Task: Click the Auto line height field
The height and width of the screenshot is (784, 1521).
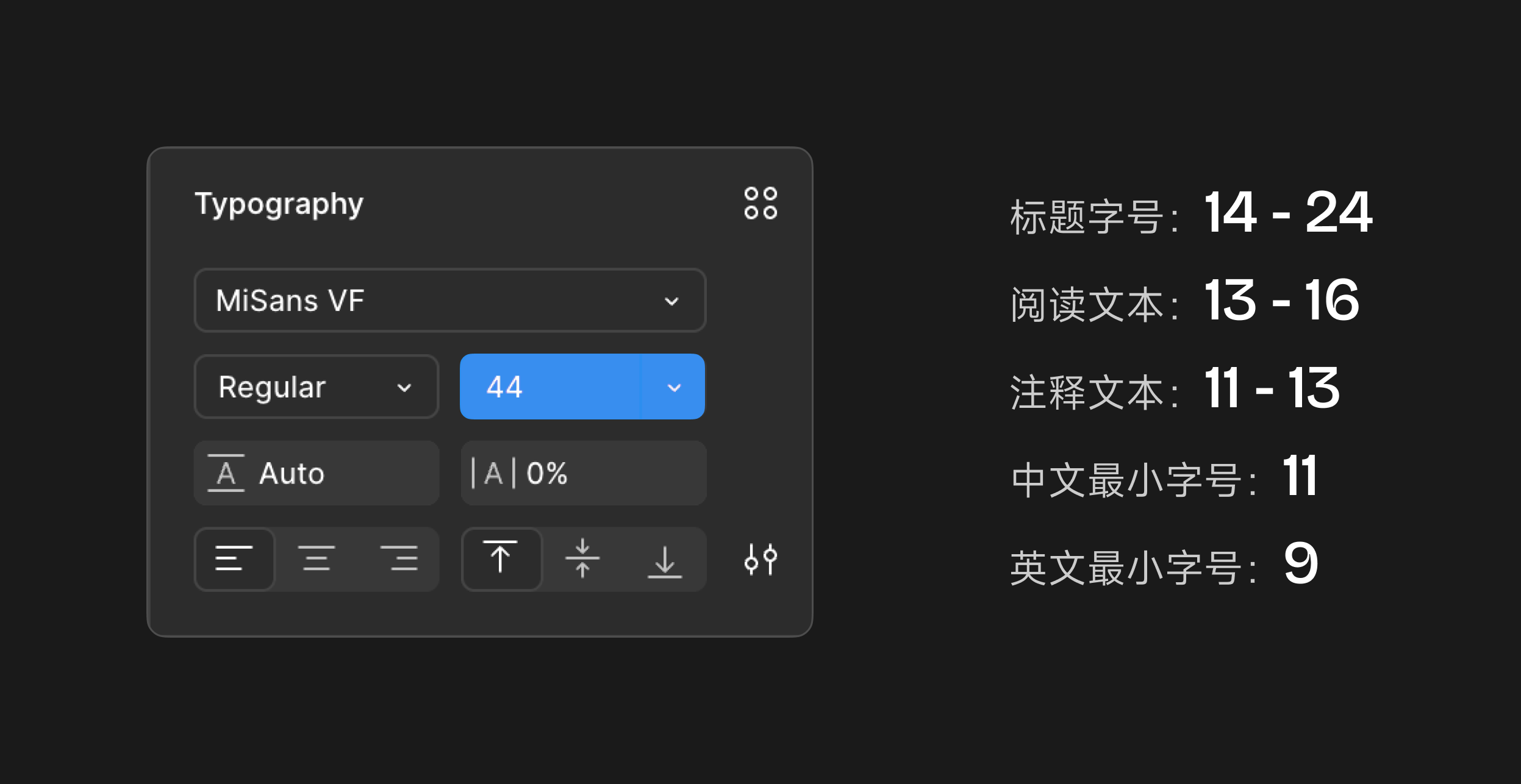Action: [x=342, y=473]
